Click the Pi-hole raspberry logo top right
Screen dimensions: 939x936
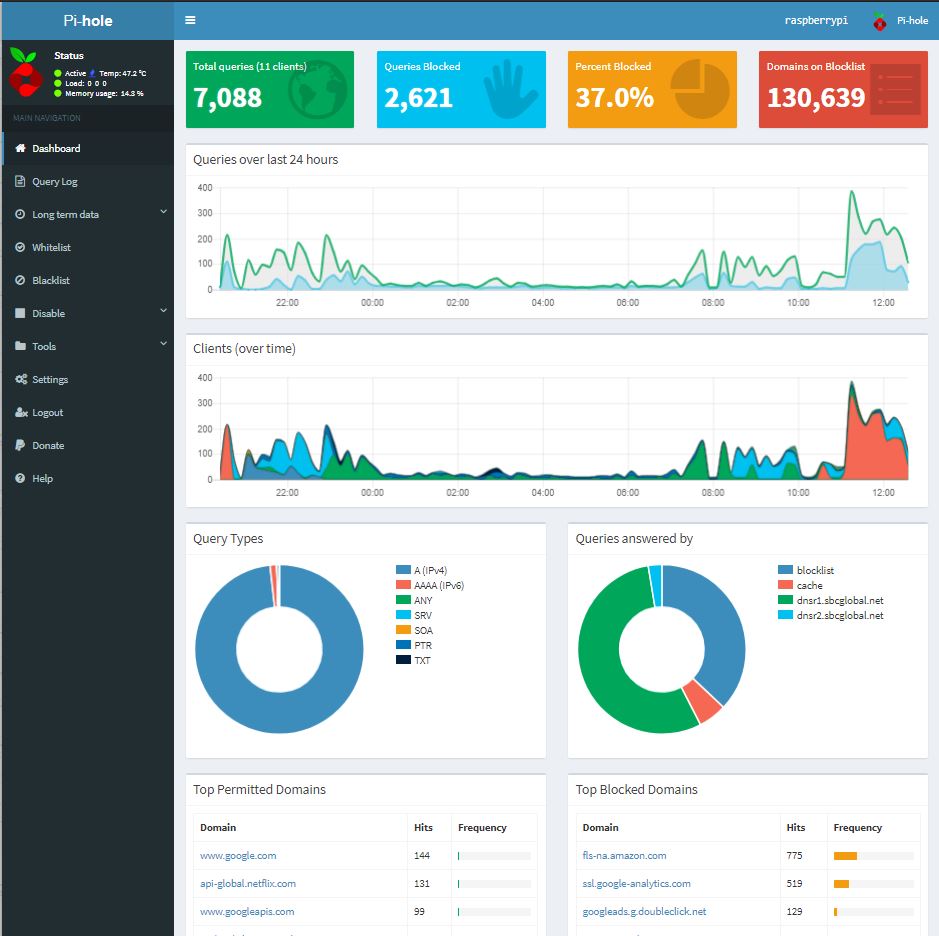(879, 19)
